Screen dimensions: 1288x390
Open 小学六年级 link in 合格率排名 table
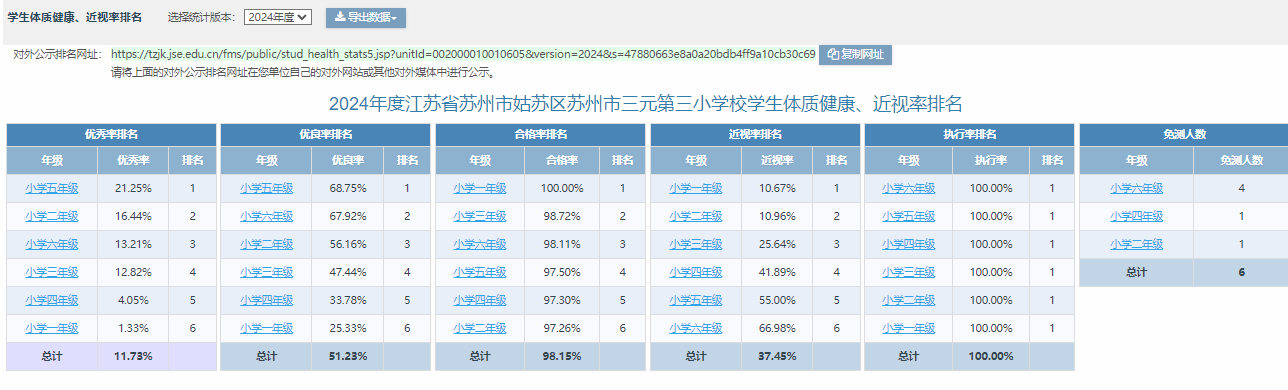(x=480, y=244)
